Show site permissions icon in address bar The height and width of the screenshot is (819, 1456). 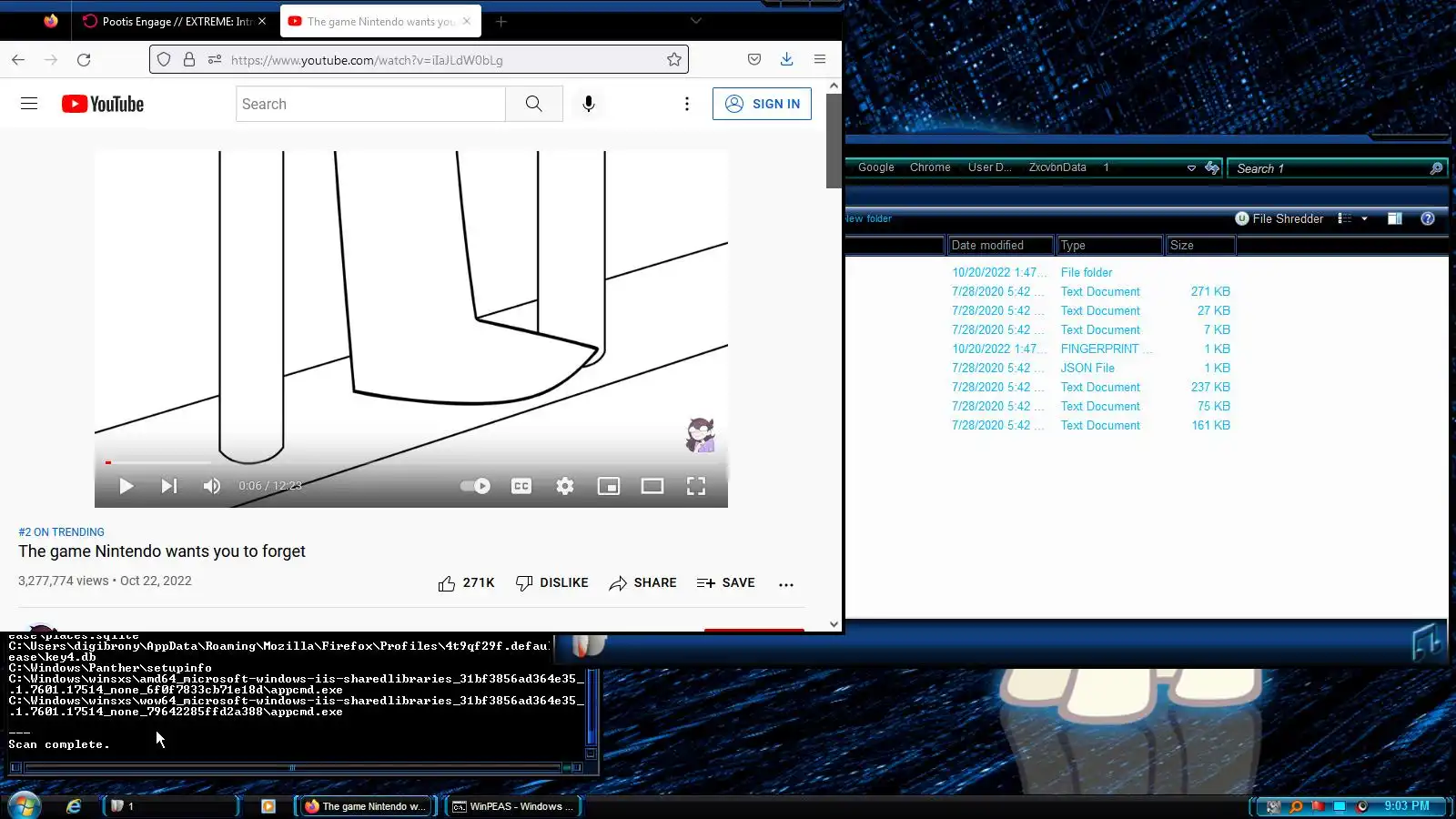click(215, 60)
